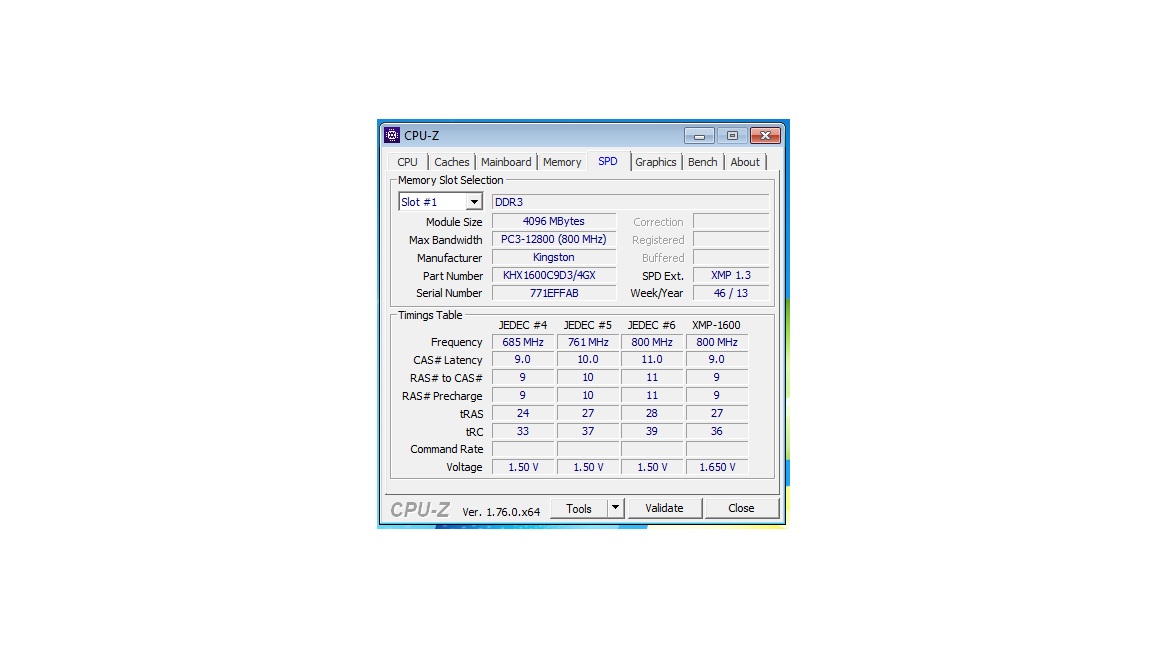Close CPU-Z with the red X
1152x648 pixels.
pos(765,136)
